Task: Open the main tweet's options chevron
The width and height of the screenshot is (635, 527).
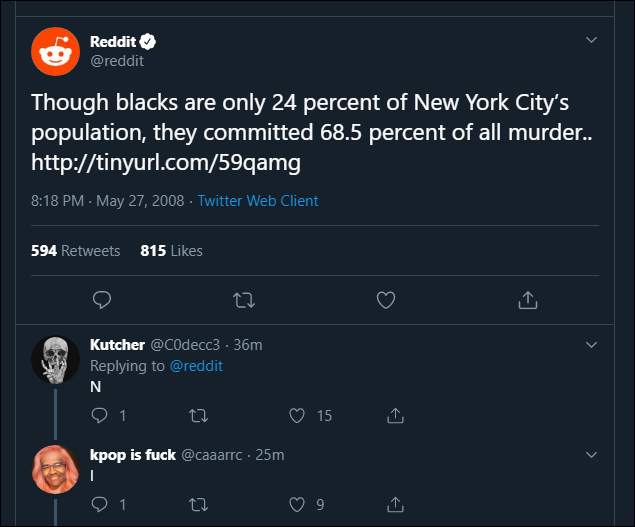Action: click(x=591, y=41)
